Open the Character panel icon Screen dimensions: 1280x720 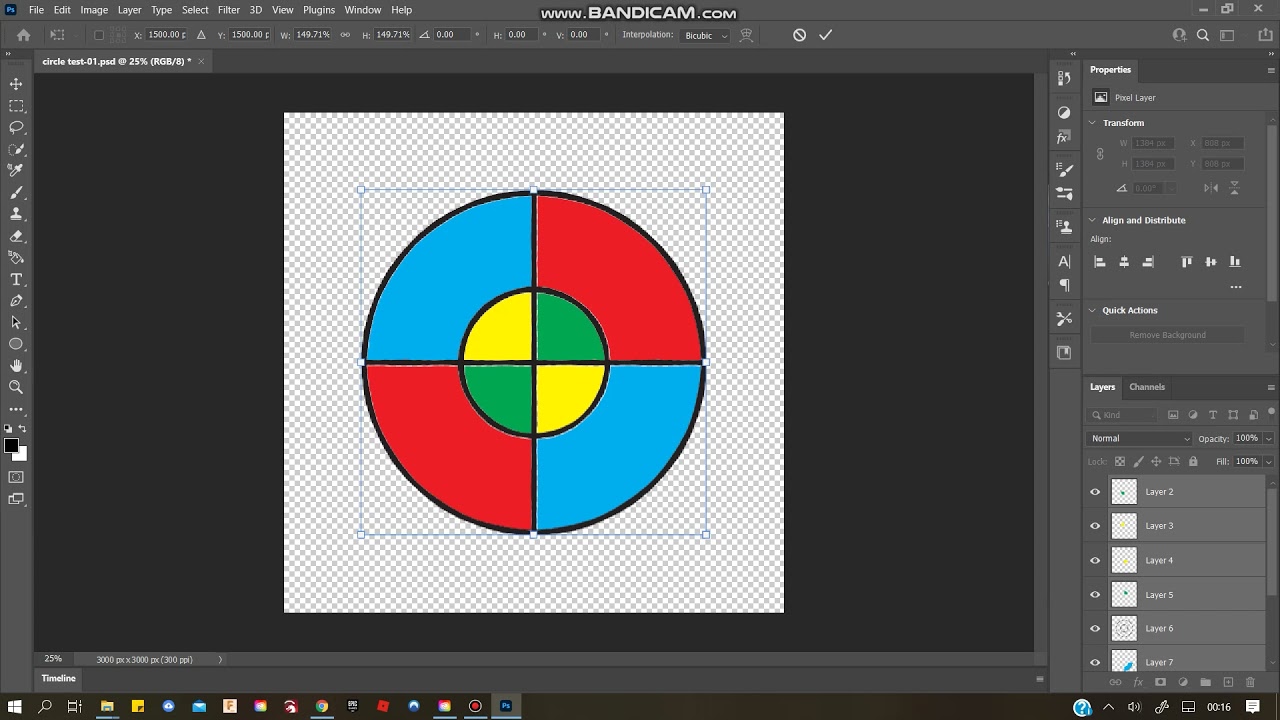coord(1064,261)
